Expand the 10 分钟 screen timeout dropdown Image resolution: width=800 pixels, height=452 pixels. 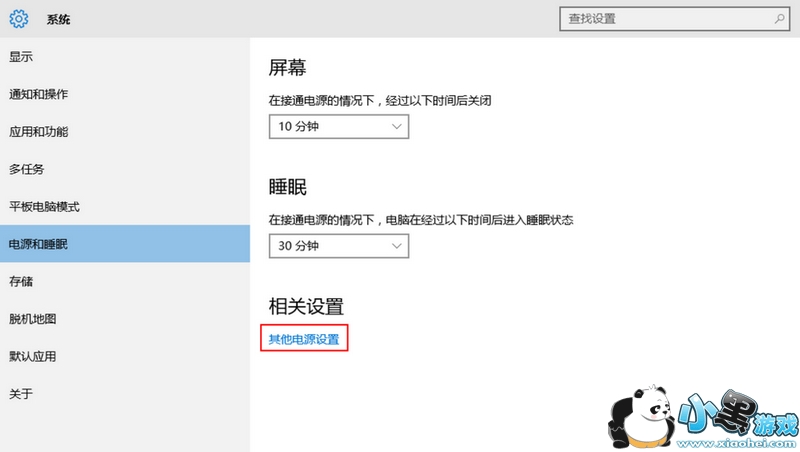(339, 127)
